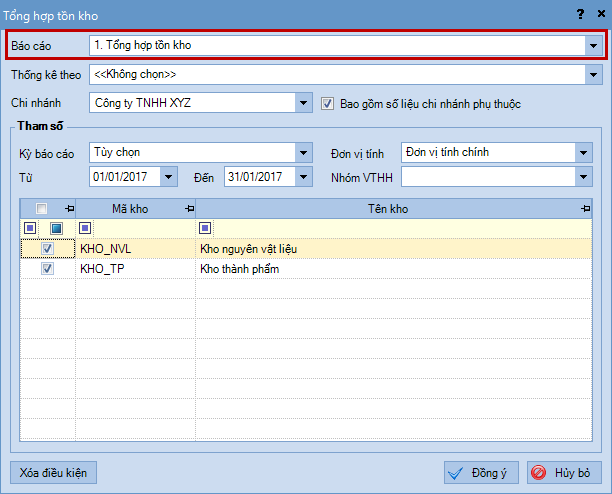Click pin icon in checkbox column header
Screen dimensions: 612x494
[x=69, y=208]
